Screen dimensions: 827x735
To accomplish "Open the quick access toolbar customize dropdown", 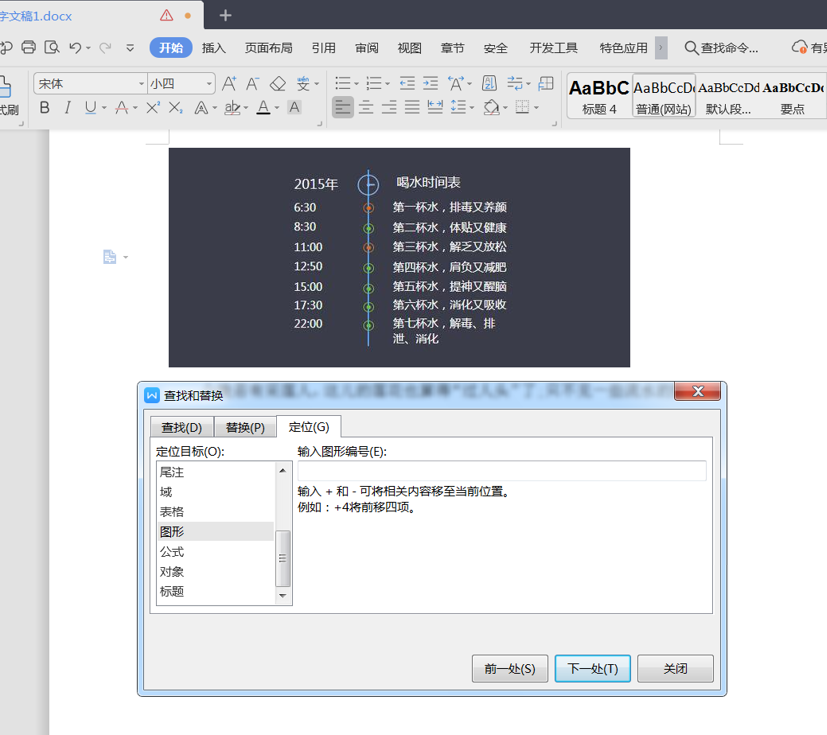I will point(130,48).
